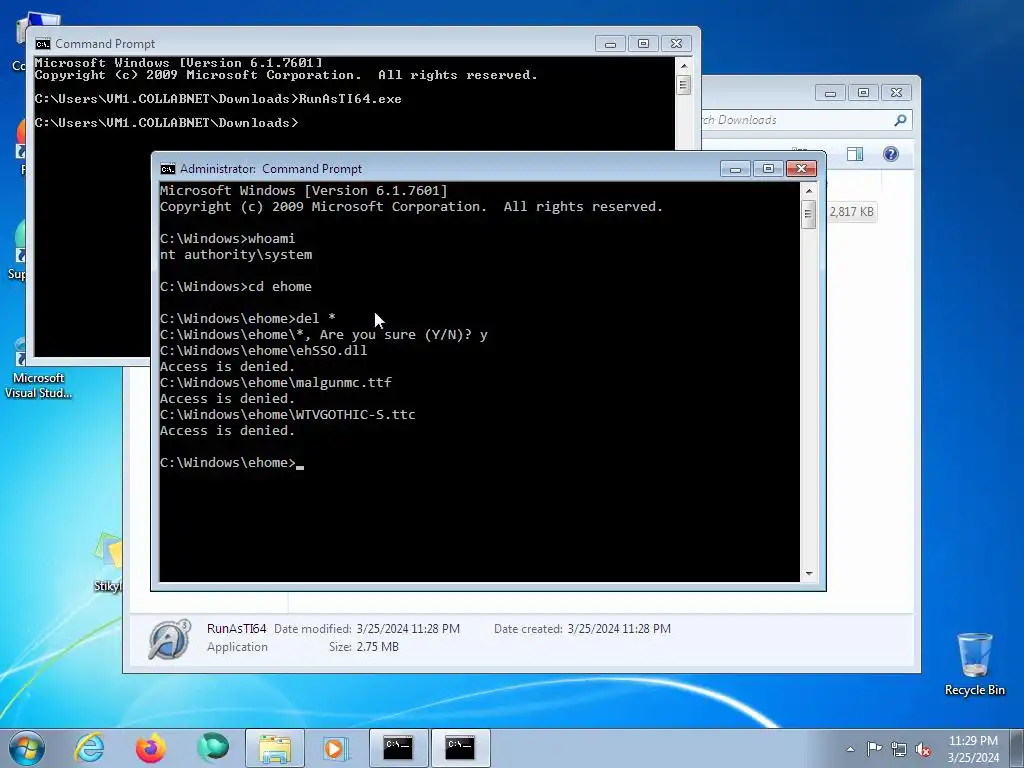Open the Windows Start menu orb
Screen dimensions: 1024x768
pos(27,748)
